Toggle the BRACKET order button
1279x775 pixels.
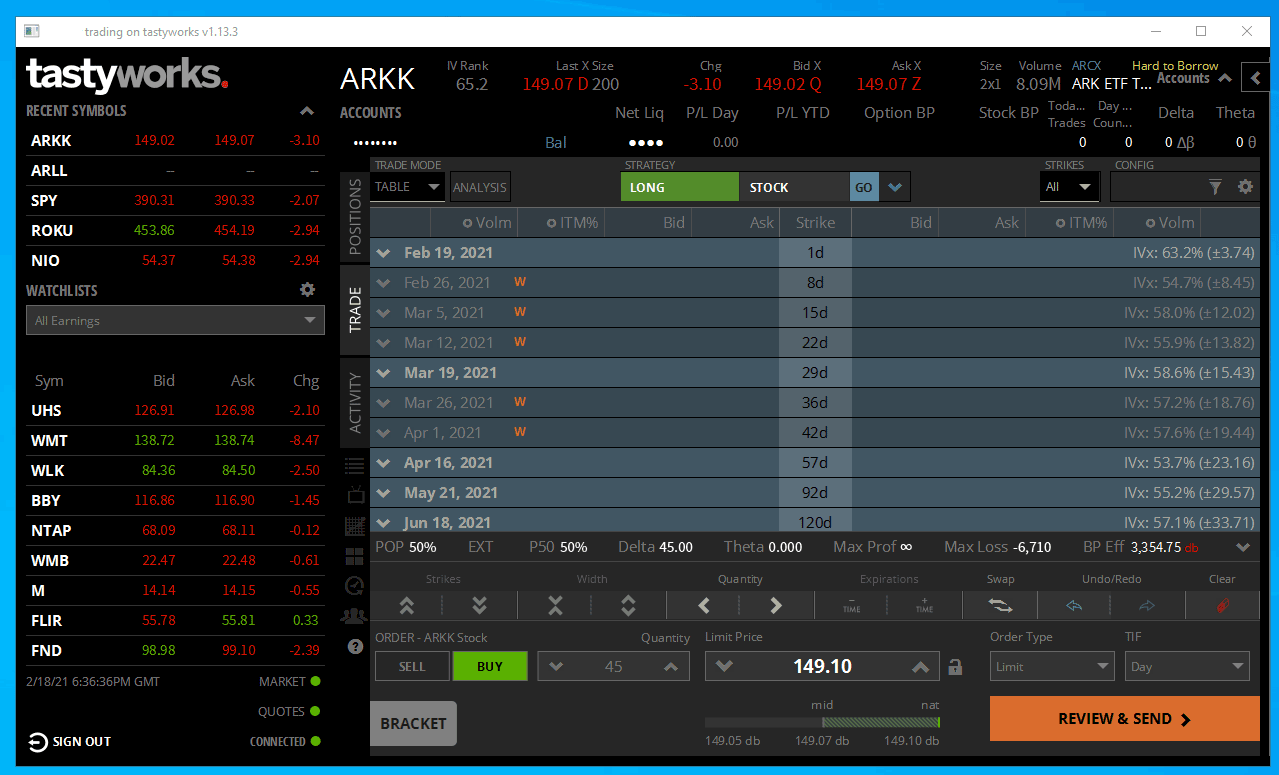[x=413, y=723]
